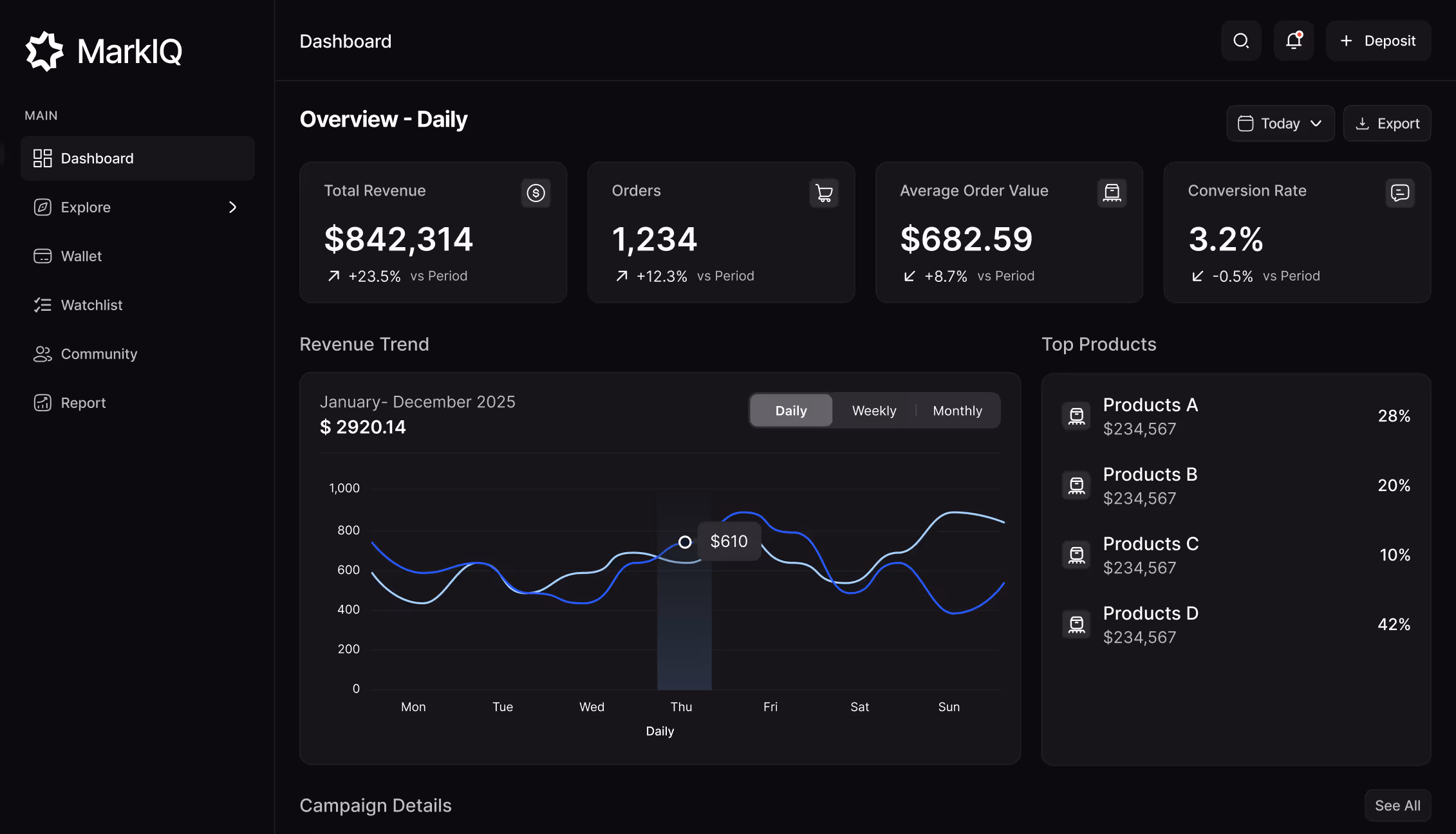Click the shopping cart icon on Orders card

click(824, 193)
